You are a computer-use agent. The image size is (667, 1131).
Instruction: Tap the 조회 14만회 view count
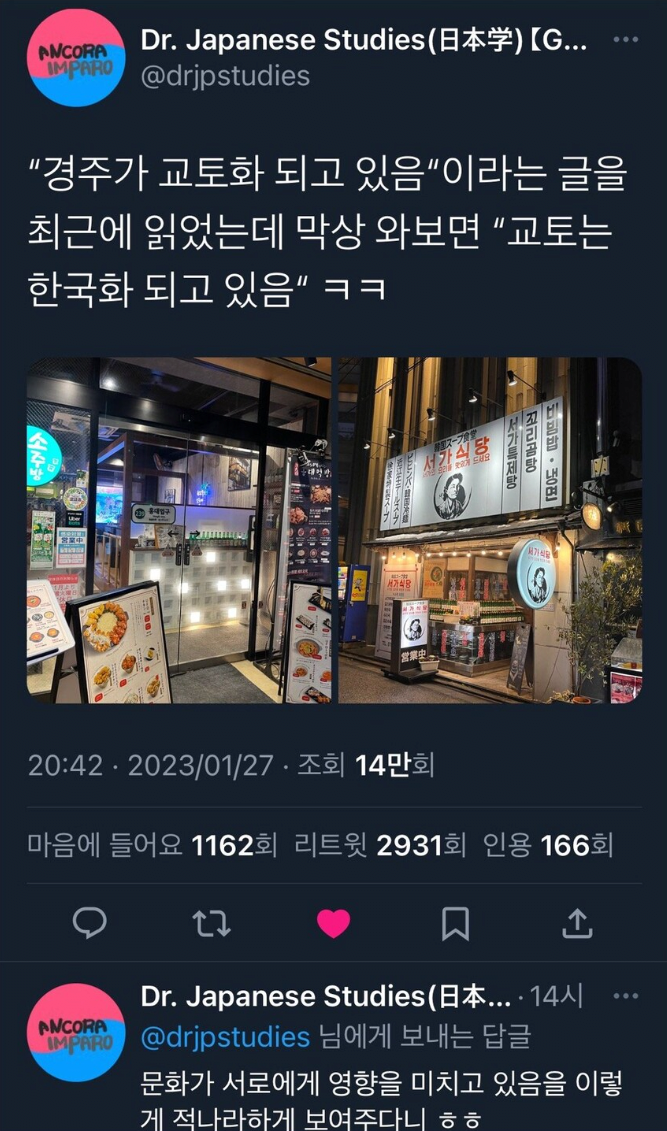tap(366, 765)
